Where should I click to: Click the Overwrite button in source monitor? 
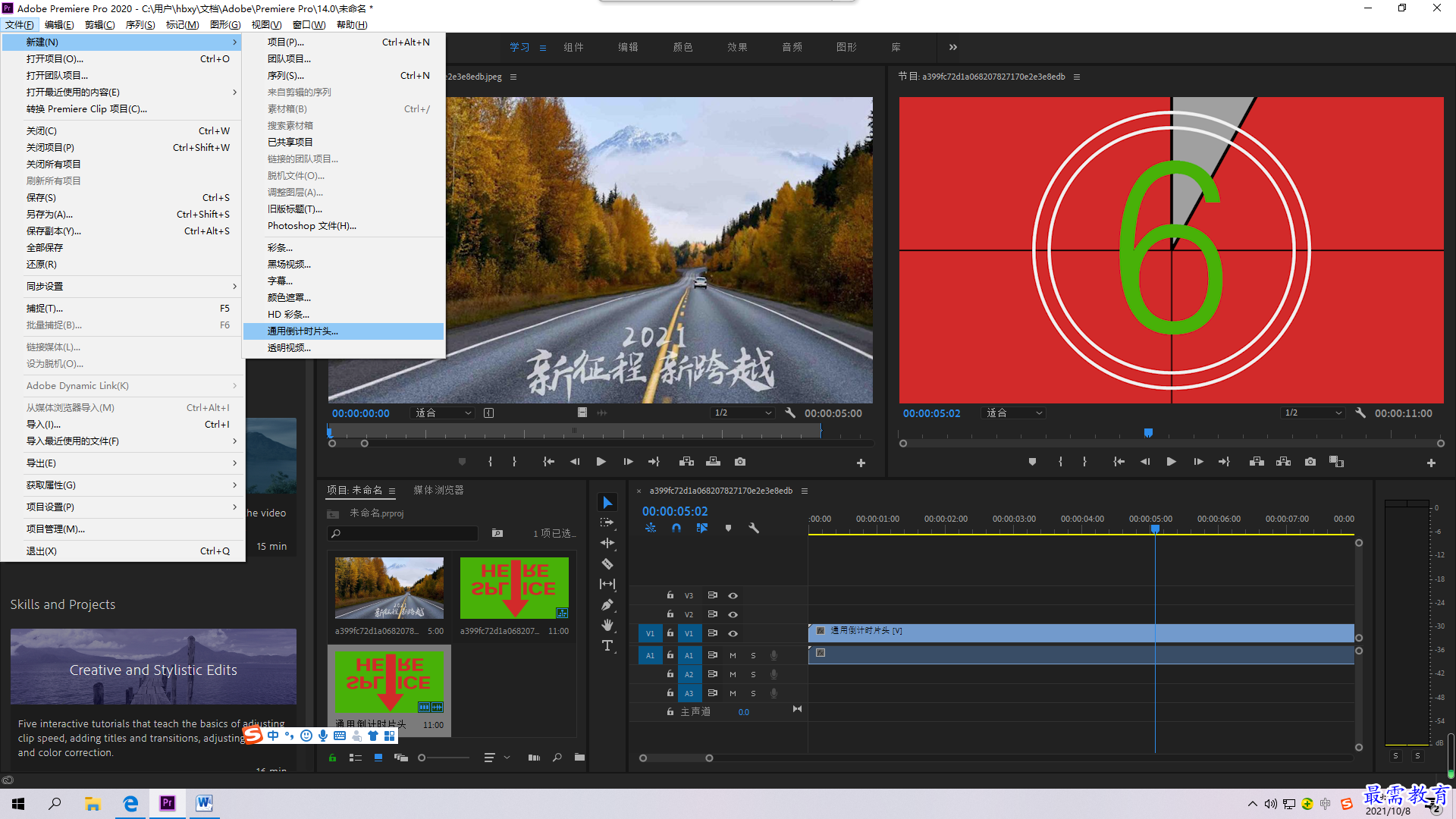(x=713, y=462)
